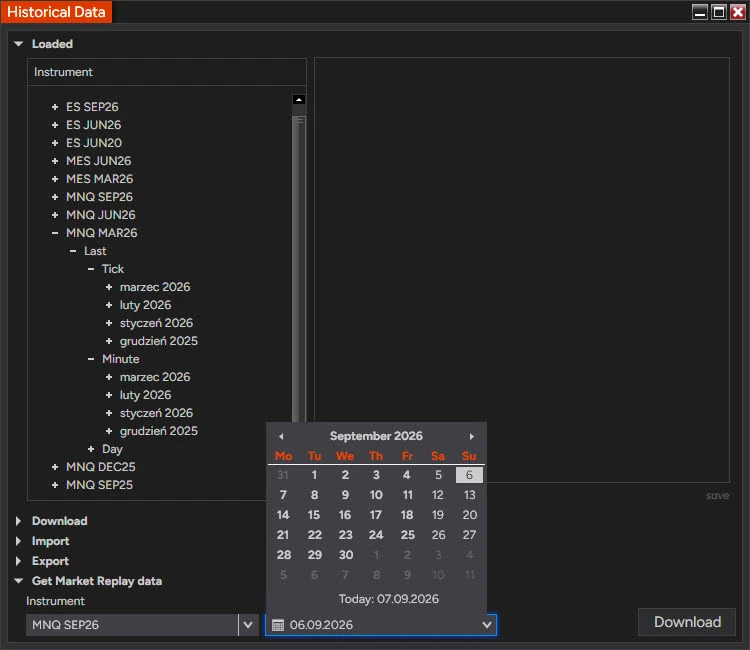Expand the Day node
Image resolution: width=750 pixels, height=650 pixels.
tap(91, 449)
